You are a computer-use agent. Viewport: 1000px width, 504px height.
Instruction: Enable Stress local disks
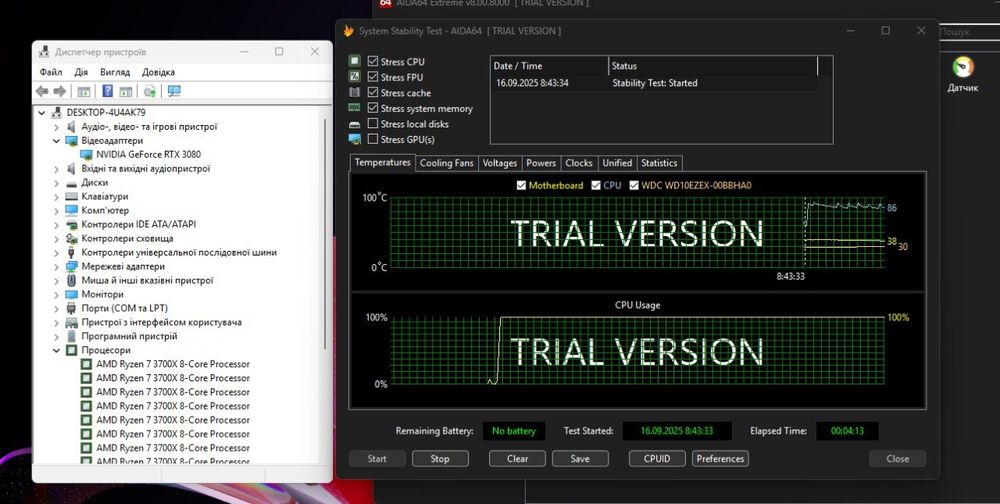(373, 124)
